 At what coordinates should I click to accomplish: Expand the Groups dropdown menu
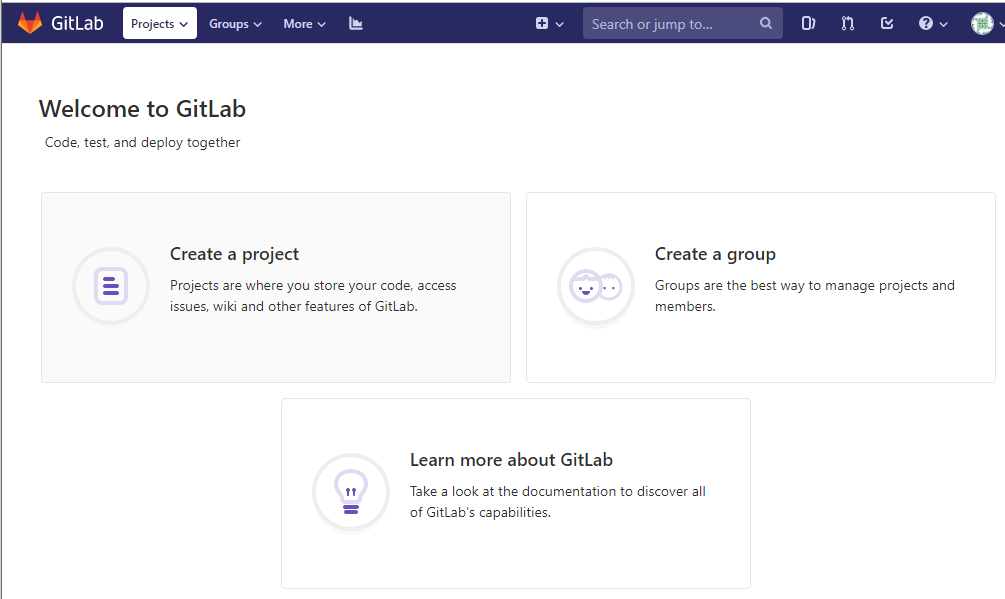pos(235,23)
